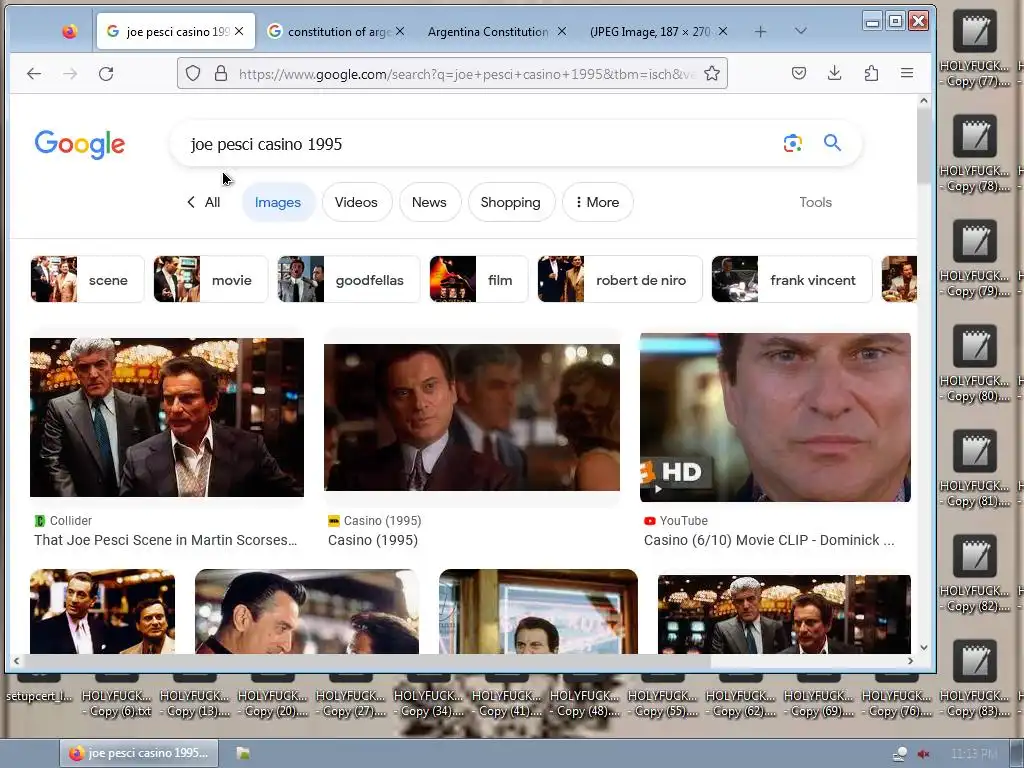Open a new tab with plus icon

(760, 31)
